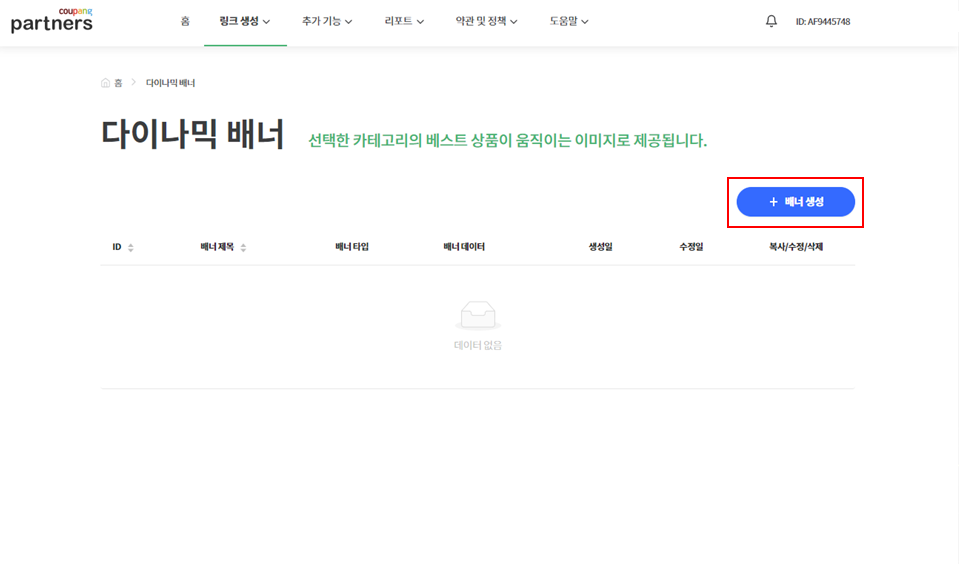Expand the 링크 생성 dropdown menu
Screen dimensions: 960x564
click(245, 21)
